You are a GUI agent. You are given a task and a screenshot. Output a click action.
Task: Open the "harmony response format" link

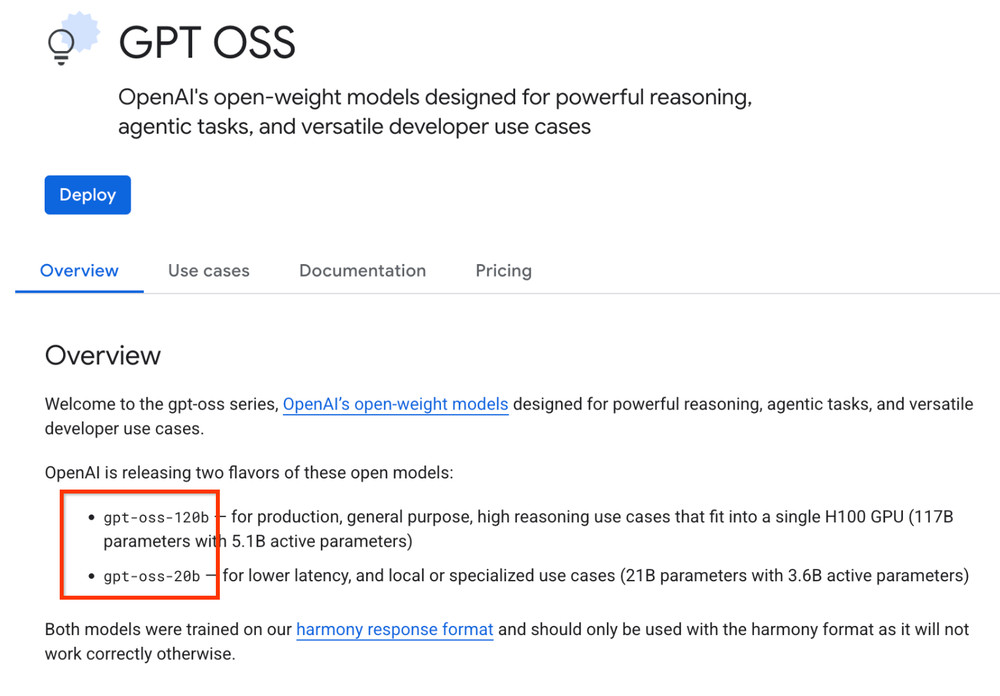click(394, 630)
